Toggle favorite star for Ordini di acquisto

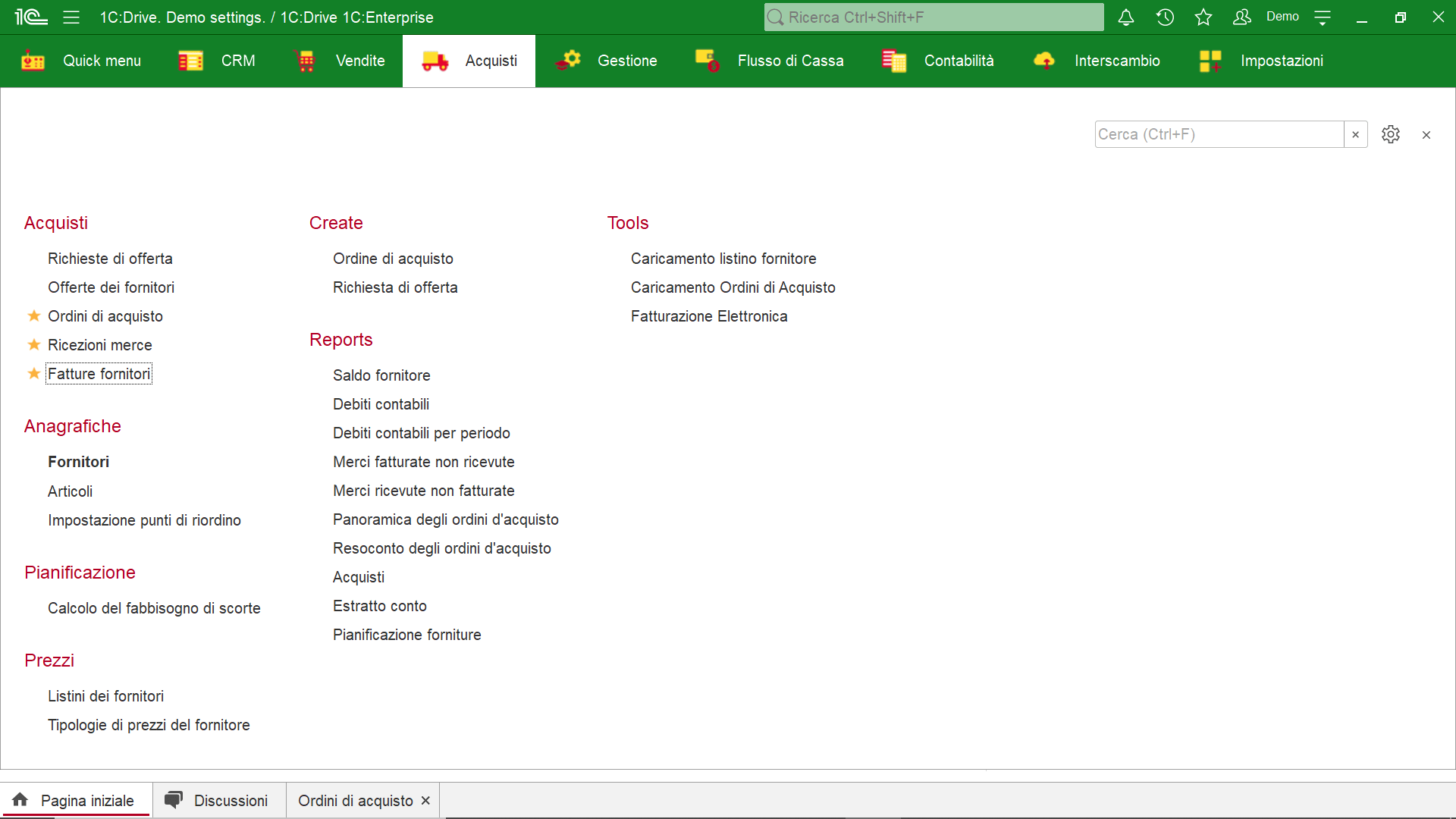(34, 315)
